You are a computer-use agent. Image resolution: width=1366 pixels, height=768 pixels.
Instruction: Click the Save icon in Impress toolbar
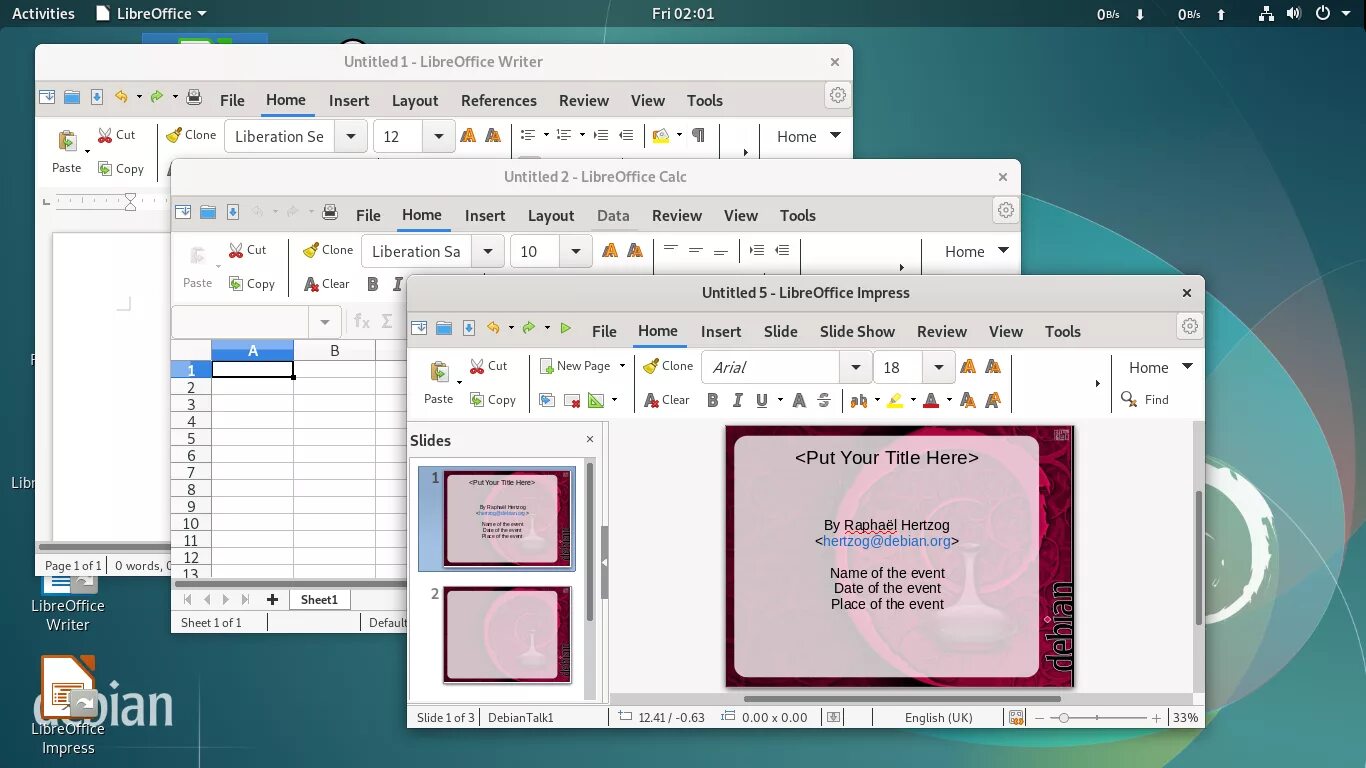[x=469, y=328]
